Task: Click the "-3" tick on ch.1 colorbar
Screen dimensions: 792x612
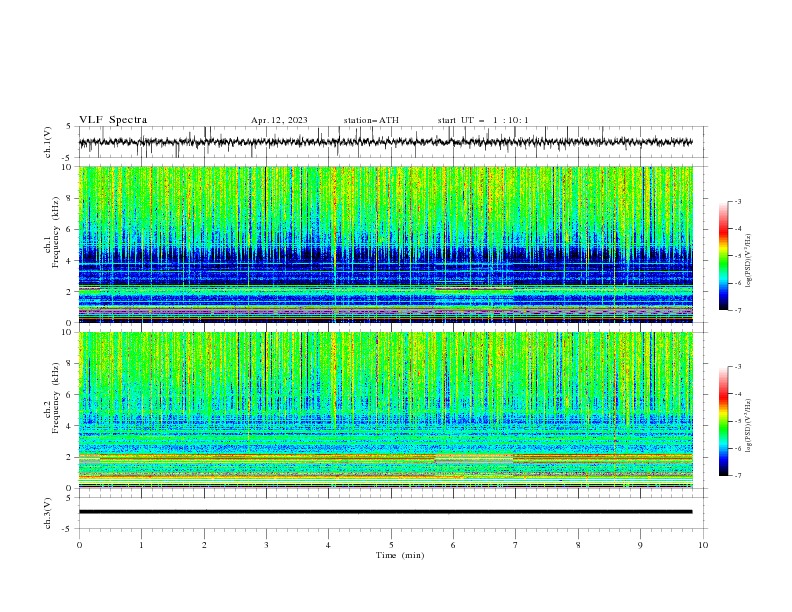Action: point(737,201)
